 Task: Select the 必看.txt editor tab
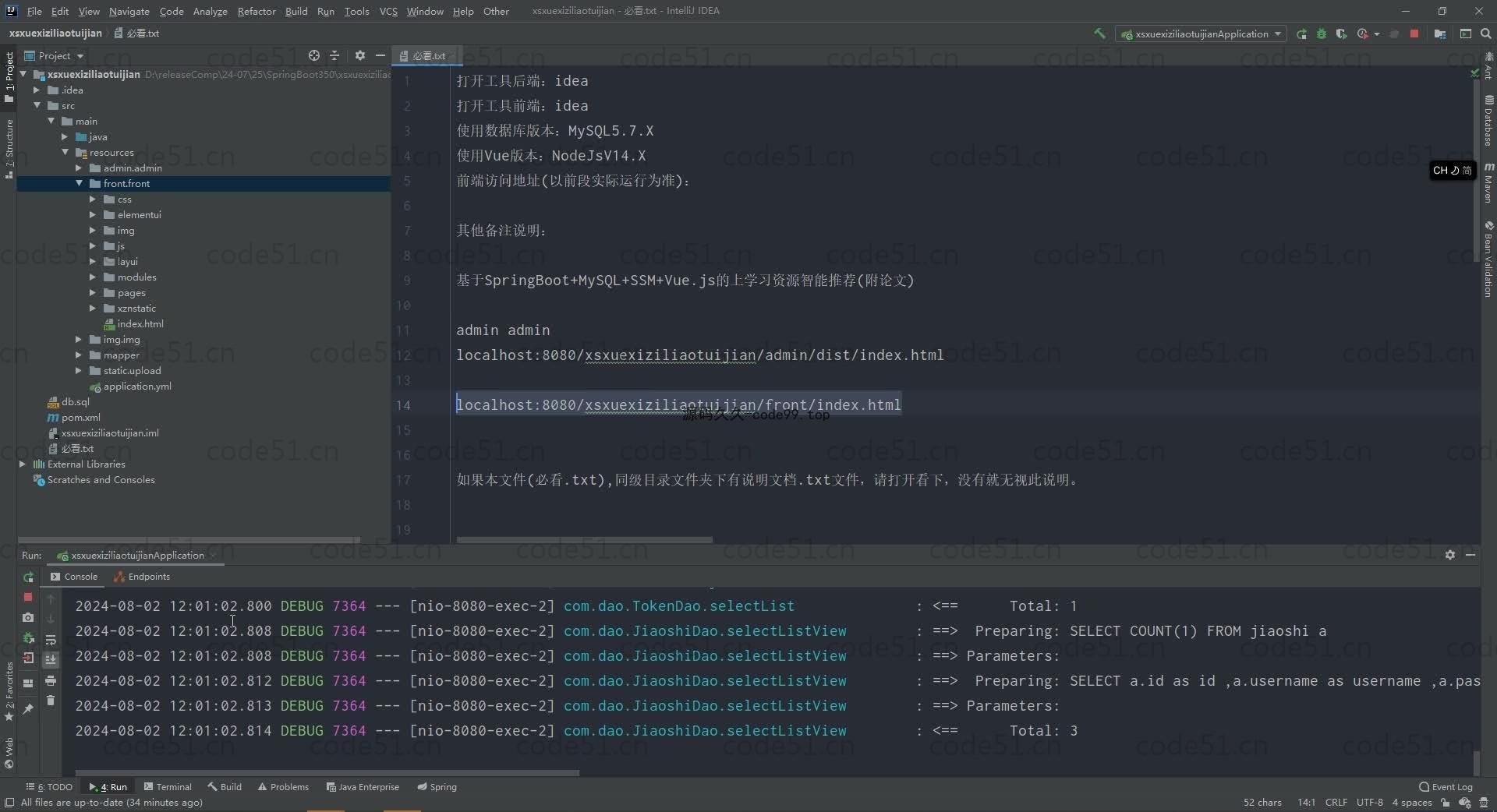[426, 55]
